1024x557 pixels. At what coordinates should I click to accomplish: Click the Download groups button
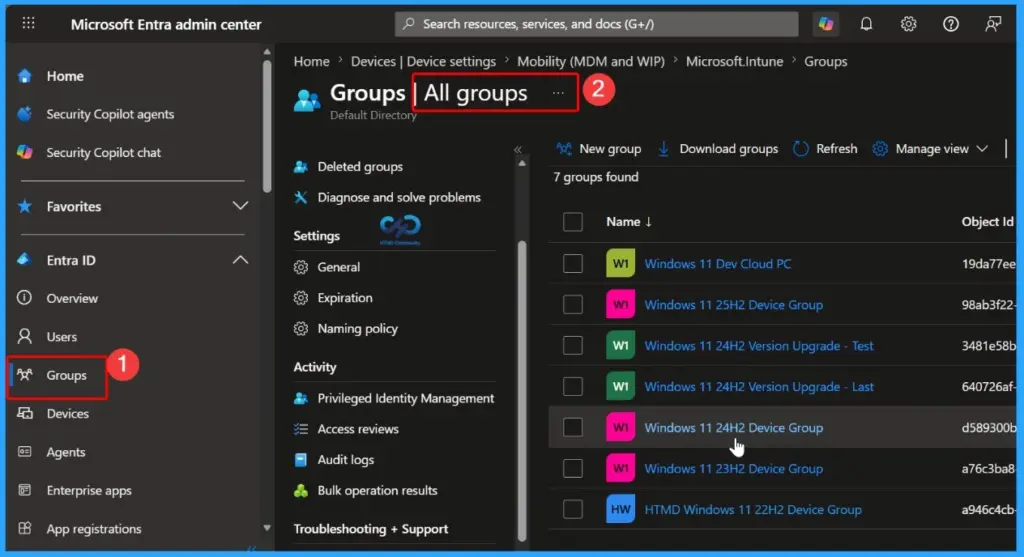(x=717, y=149)
